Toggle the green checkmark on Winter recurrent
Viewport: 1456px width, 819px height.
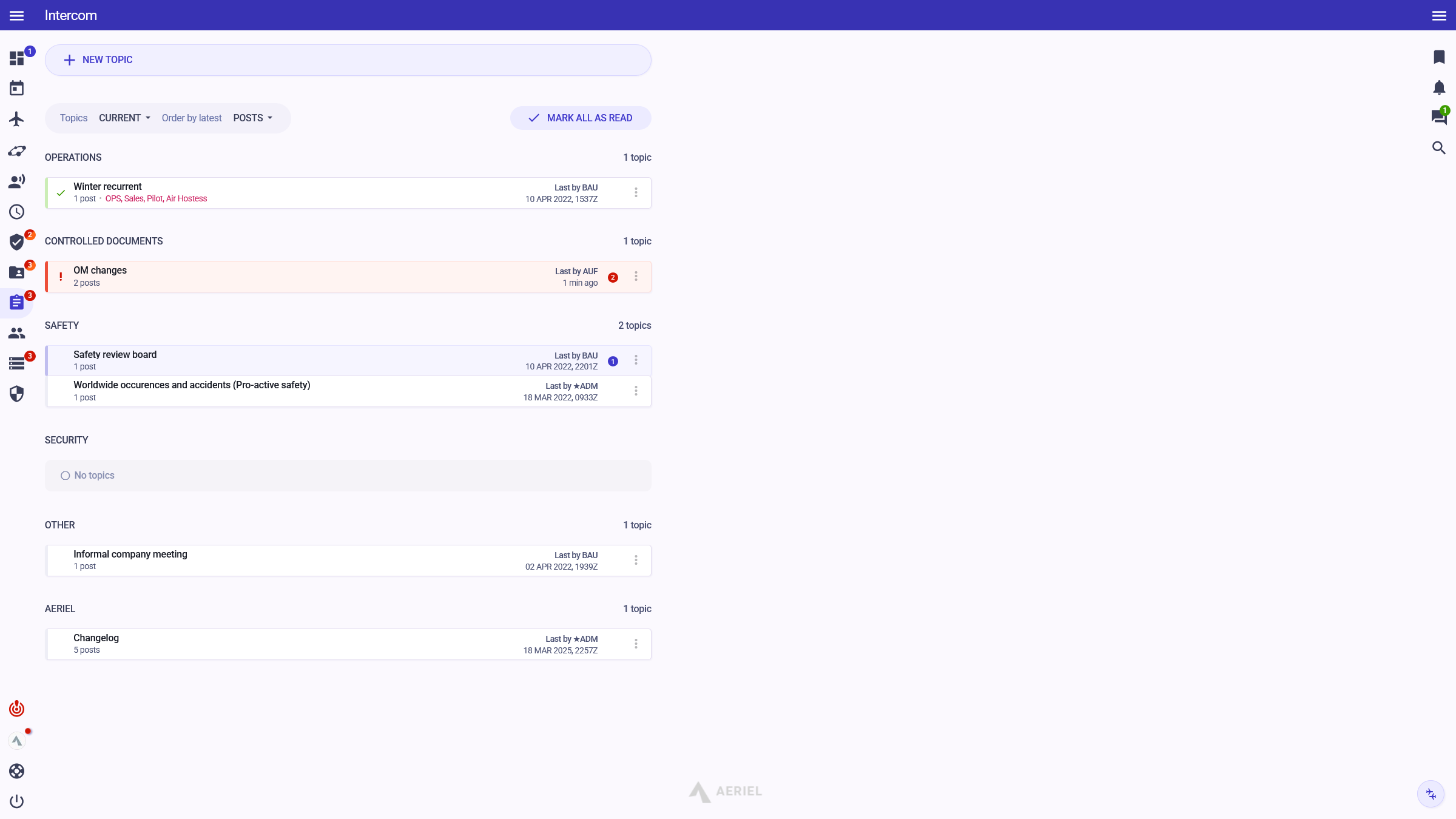click(61, 193)
